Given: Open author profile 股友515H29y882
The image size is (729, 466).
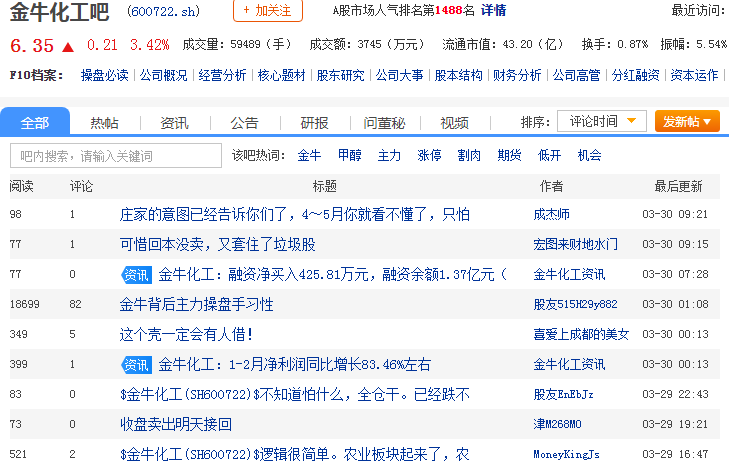Looking at the screenshot, I should pyautogui.click(x=576, y=304).
